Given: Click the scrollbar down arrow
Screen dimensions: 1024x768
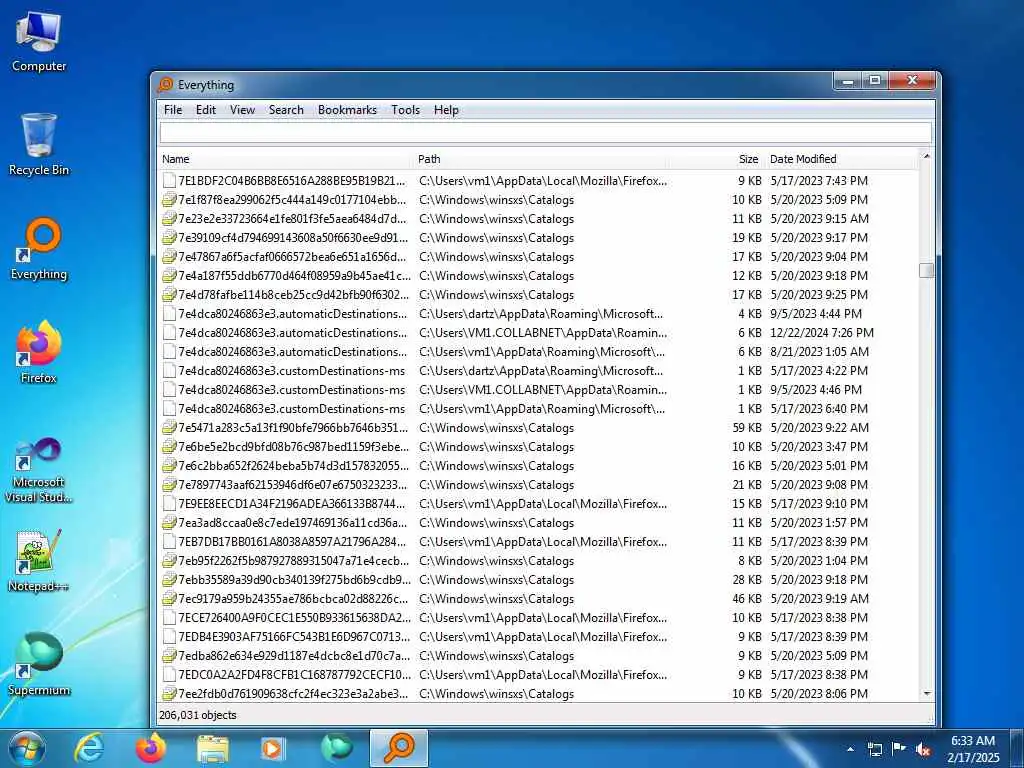Looking at the screenshot, I should [x=926, y=694].
